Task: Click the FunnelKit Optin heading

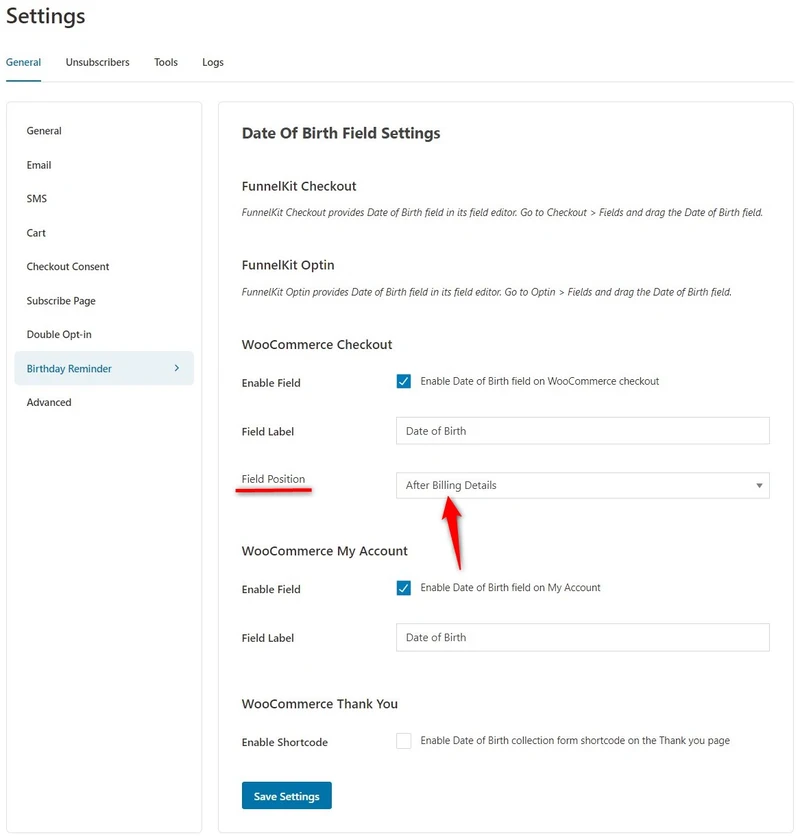Action: [288, 265]
